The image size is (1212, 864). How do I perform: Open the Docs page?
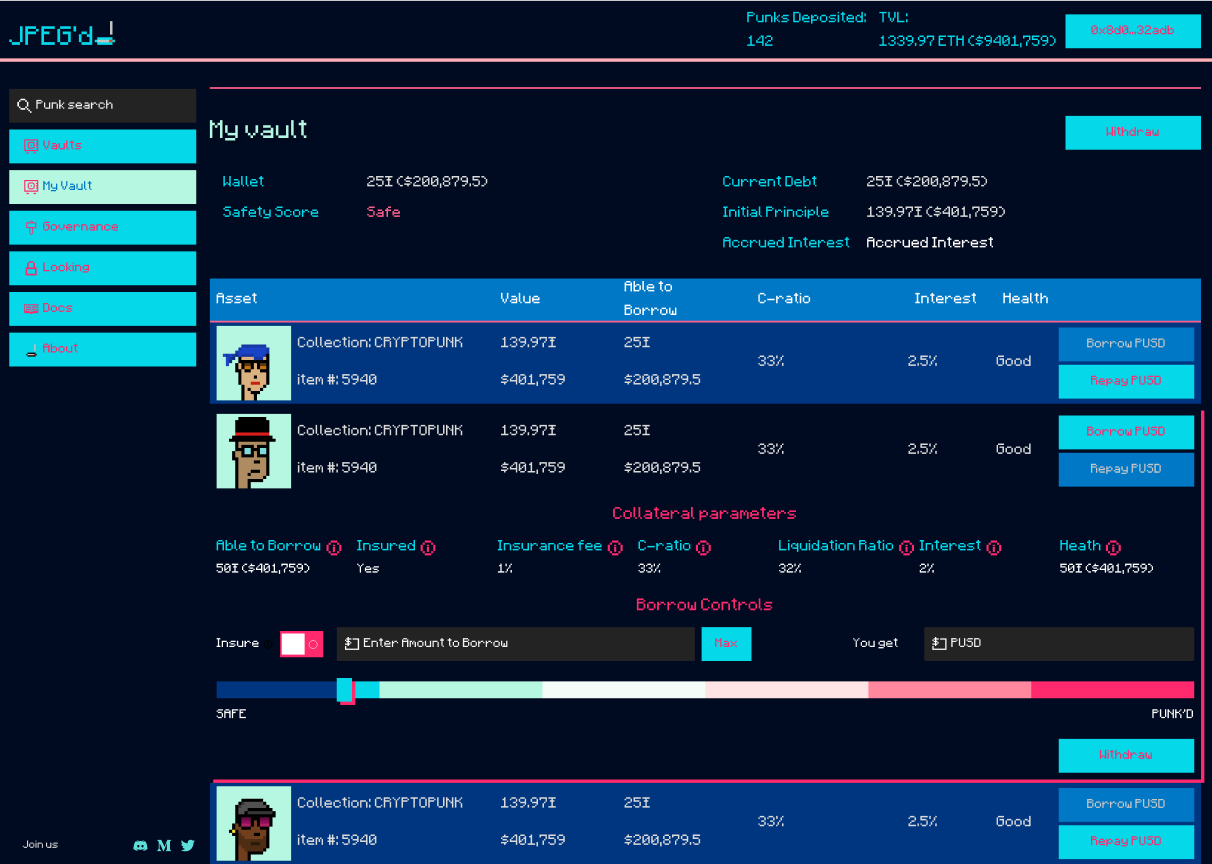point(102,308)
